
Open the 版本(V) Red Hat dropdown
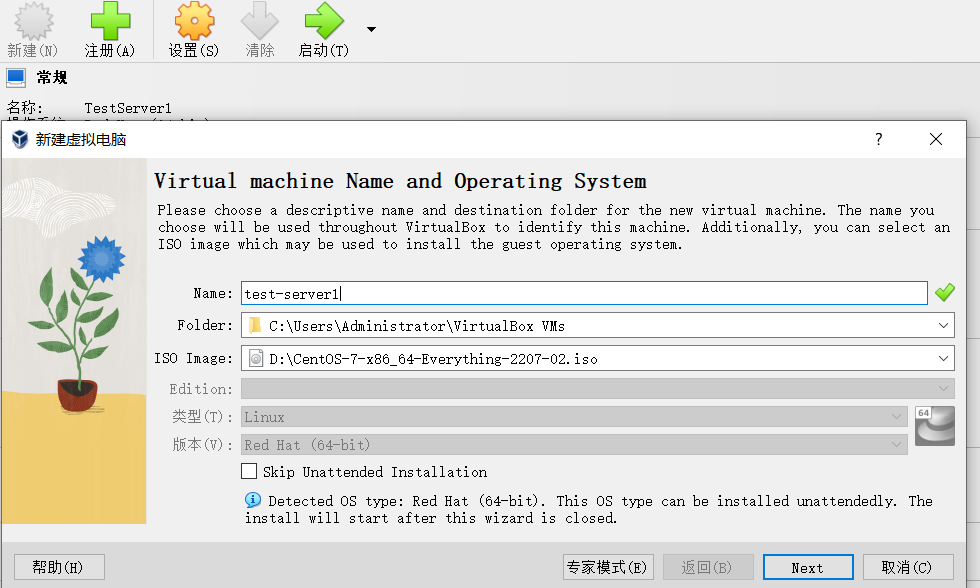tap(574, 445)
